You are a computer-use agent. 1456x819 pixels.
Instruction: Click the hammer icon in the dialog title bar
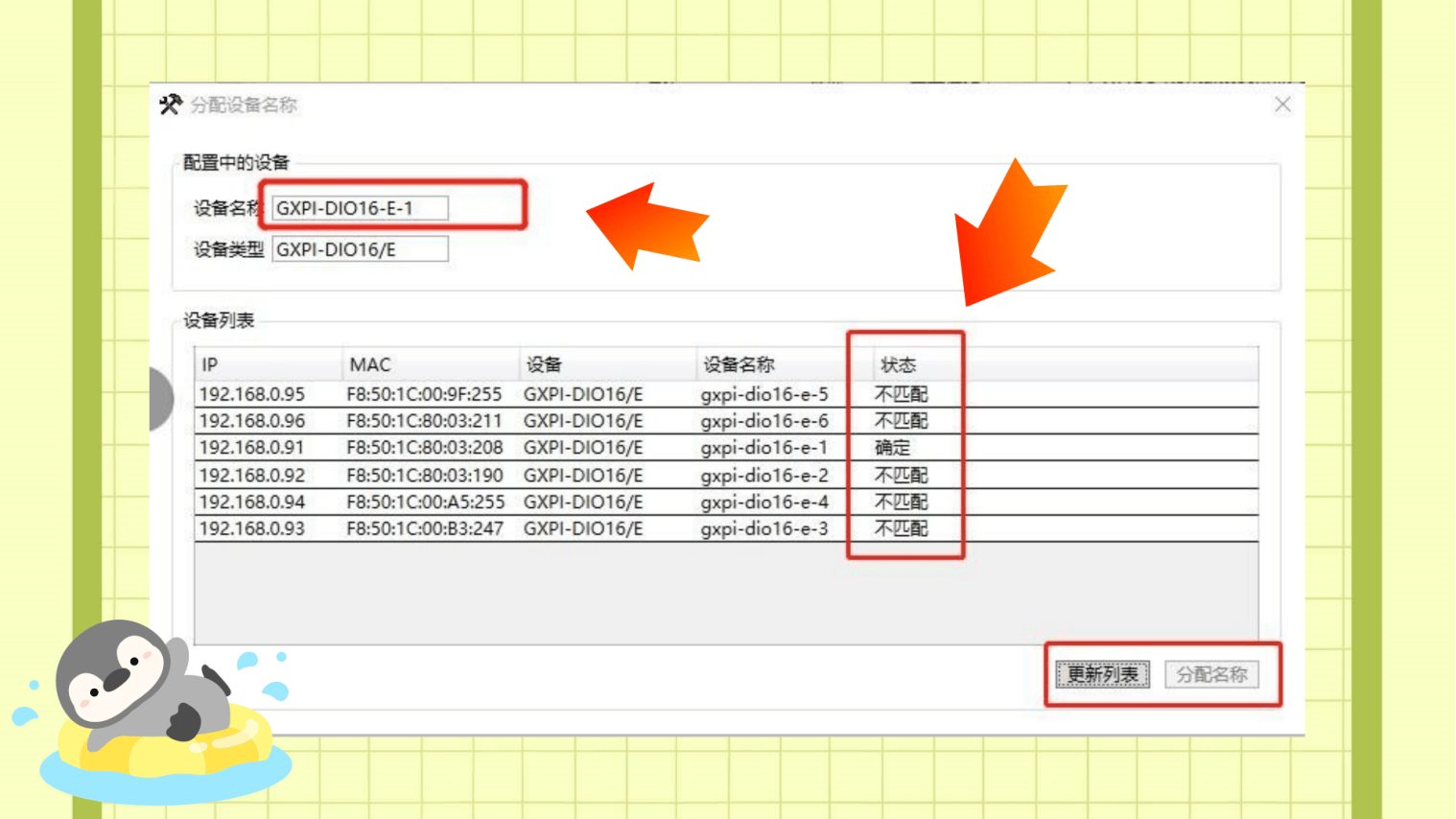[x=171, y=105]
